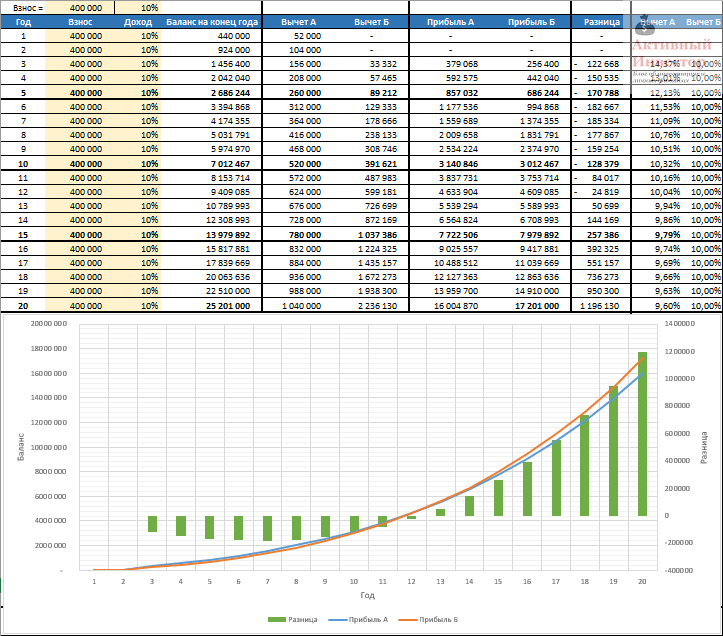
Task: Click the Баланс на конец года header
Action: pos(212,22)
